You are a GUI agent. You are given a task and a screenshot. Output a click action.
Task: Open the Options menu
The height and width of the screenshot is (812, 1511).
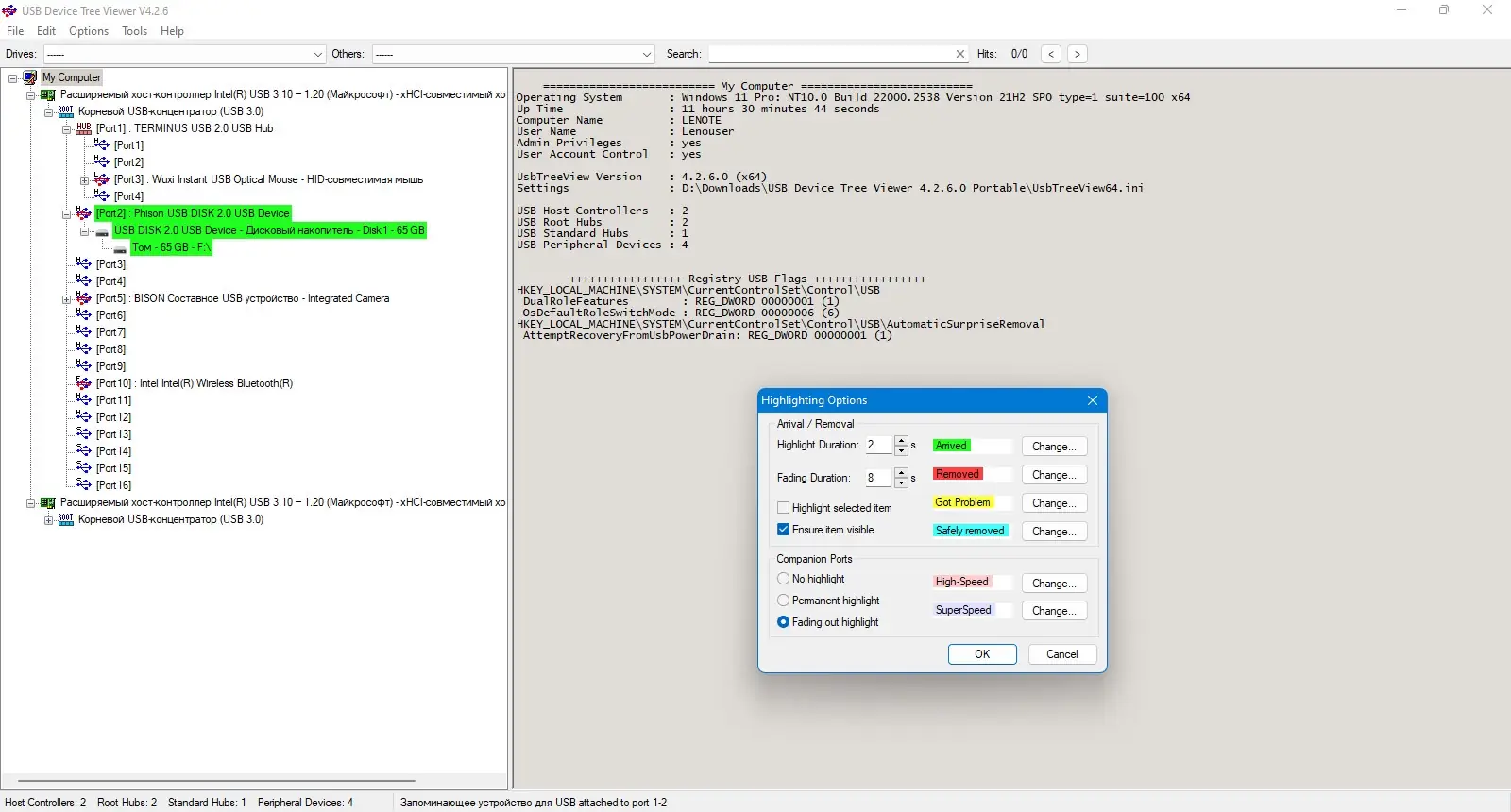pos(89,31)
